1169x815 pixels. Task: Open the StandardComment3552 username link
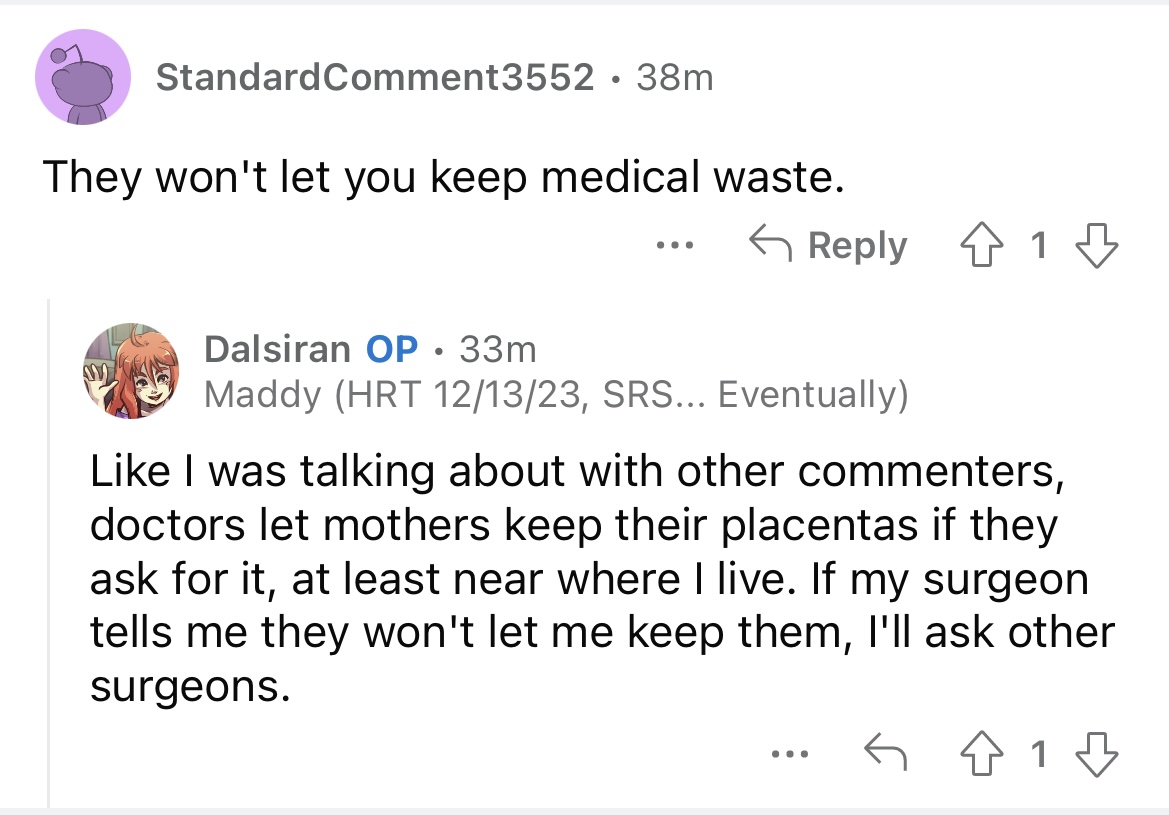tap(375, 77)
